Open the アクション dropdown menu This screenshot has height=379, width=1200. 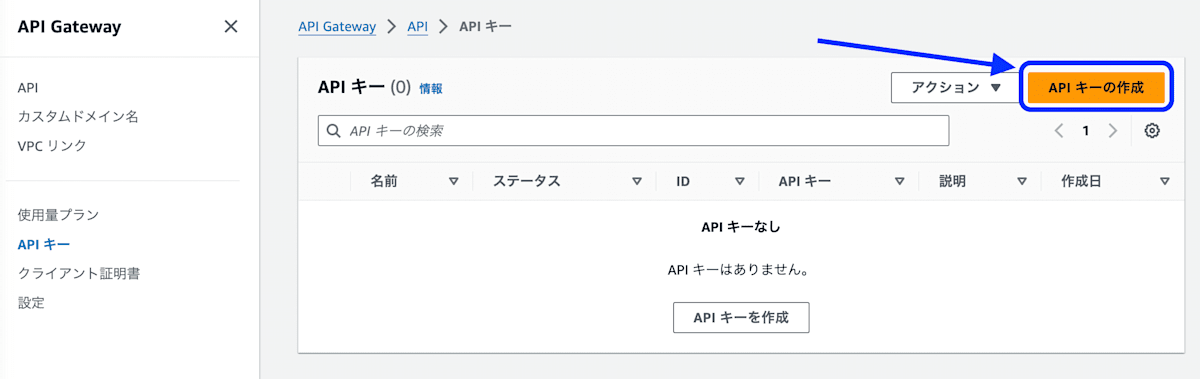pos(955,87)
